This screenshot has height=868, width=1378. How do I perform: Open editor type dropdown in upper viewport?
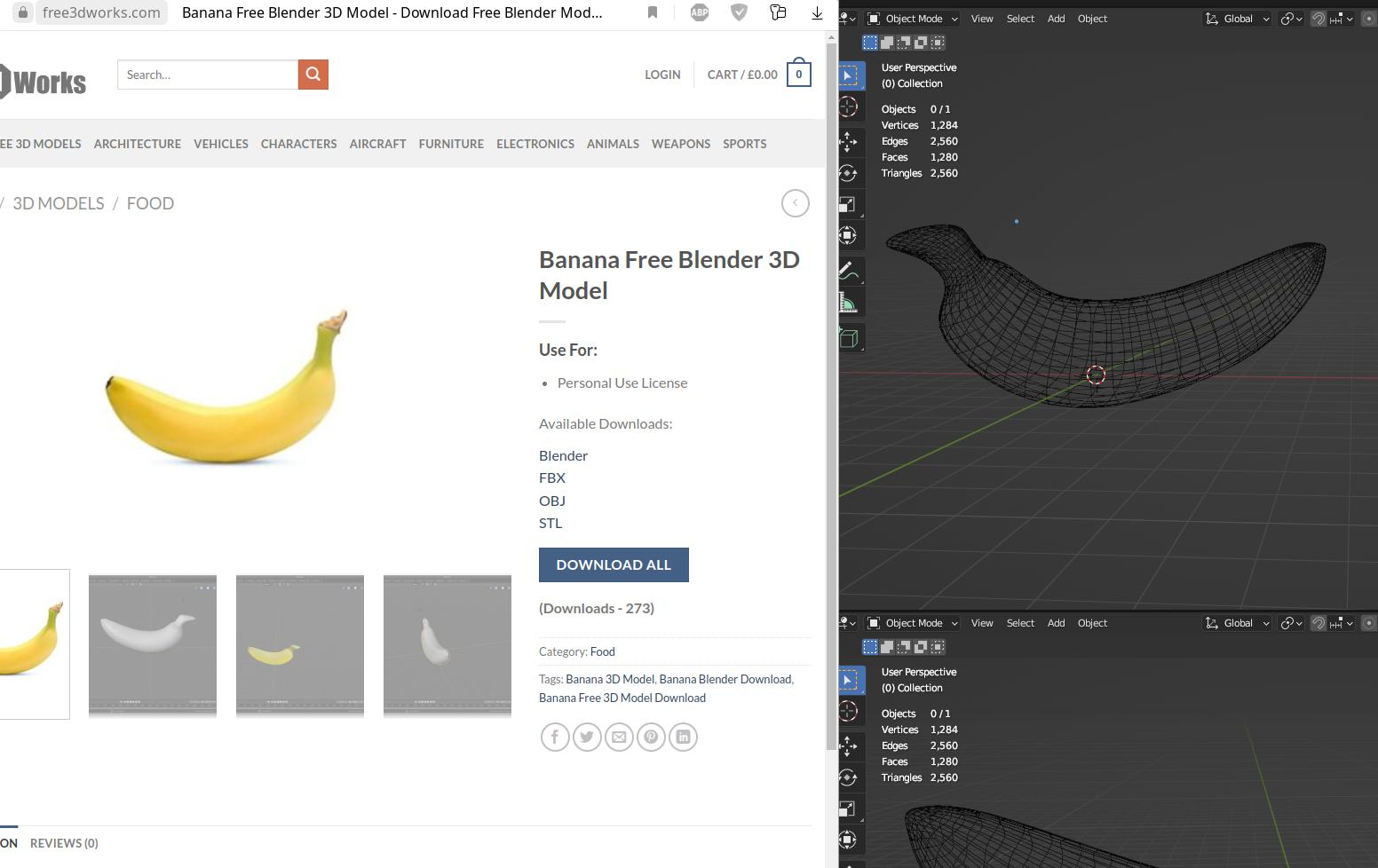(848, 19)
